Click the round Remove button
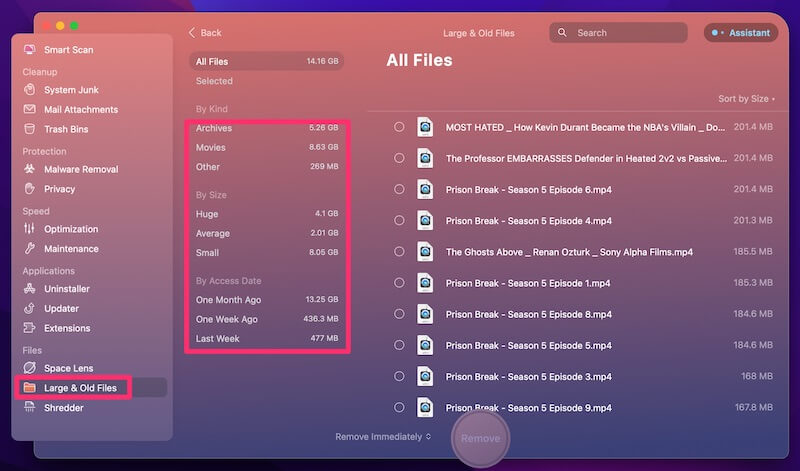The height and width of the screenshot is (471, 800). pos(480,438)
